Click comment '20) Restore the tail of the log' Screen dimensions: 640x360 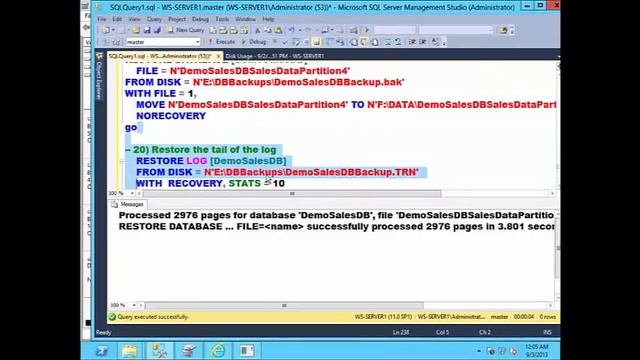[x=204, y=150]
